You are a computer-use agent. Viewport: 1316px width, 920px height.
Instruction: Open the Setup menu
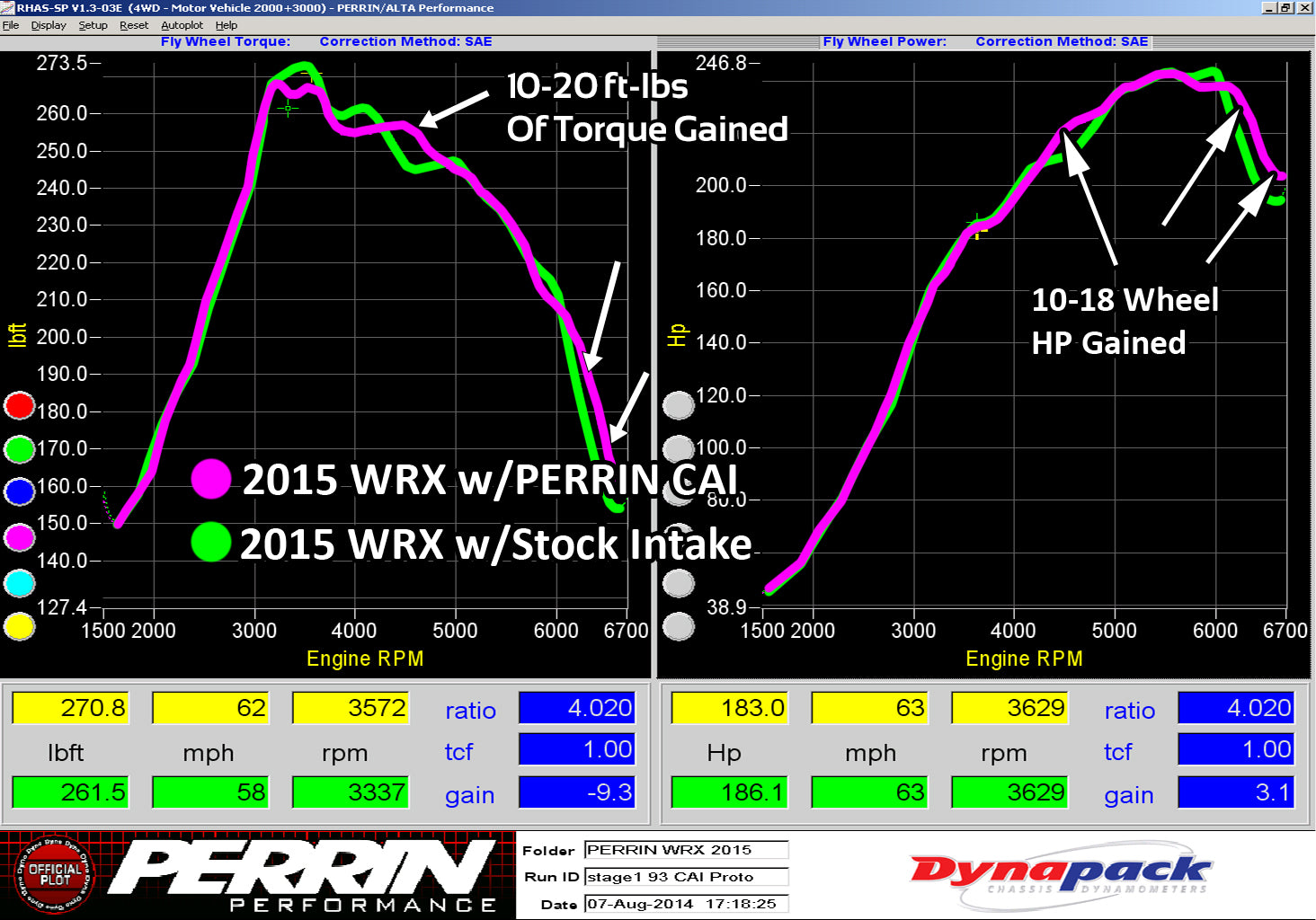pyautogui.click(x=93, y=25)
